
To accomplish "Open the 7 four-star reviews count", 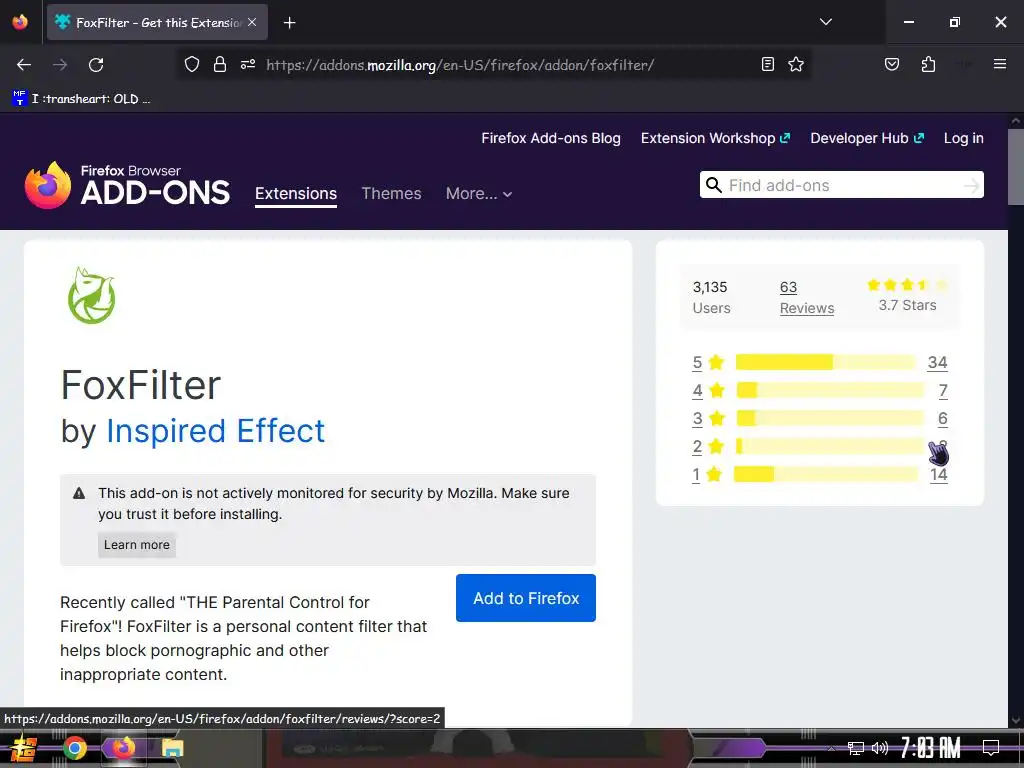I will 942,391.
